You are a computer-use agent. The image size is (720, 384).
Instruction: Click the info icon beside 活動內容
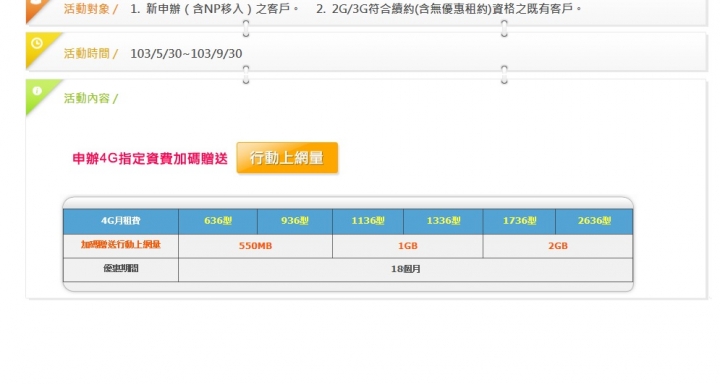(37, 91)
